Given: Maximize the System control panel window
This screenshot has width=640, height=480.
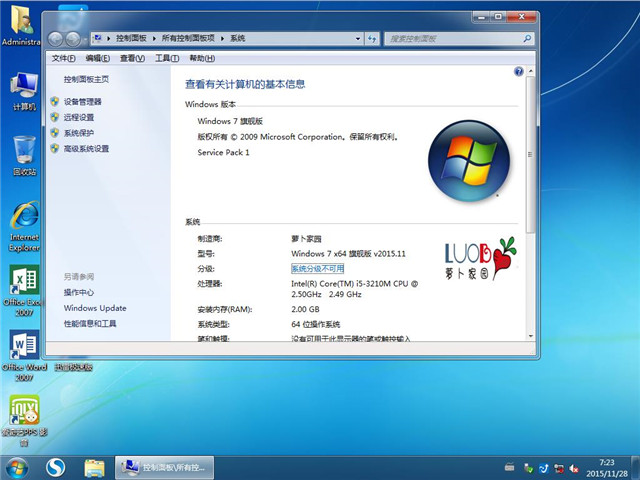Looking at the screenshot, I should (498, 17).
